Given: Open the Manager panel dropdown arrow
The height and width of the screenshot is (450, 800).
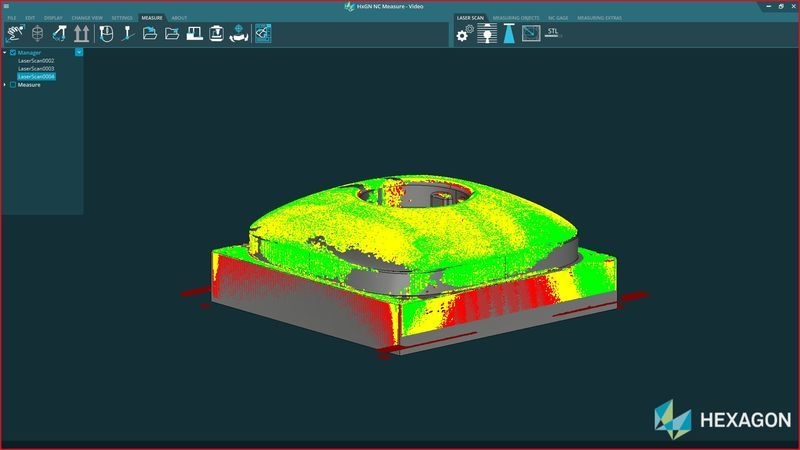Looking at the screenshot, I should click(78, 51).
